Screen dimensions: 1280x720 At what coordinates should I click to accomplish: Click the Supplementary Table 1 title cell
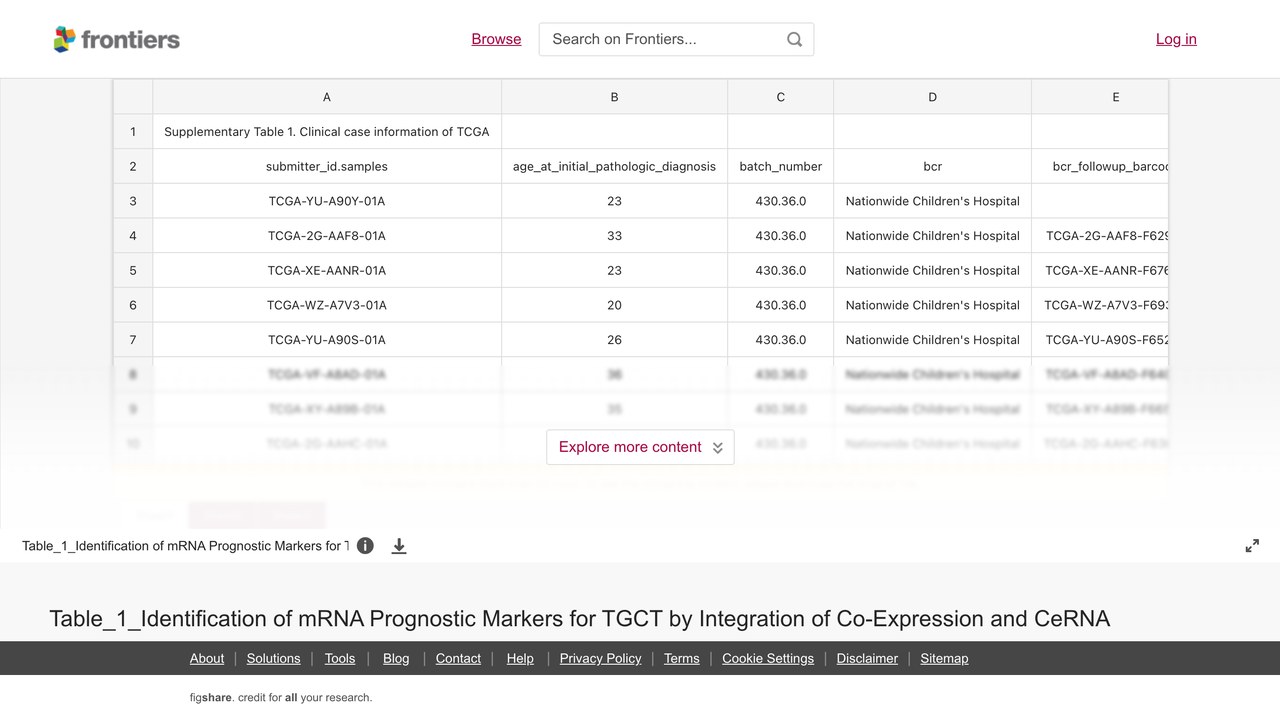[x=327, y=132]
